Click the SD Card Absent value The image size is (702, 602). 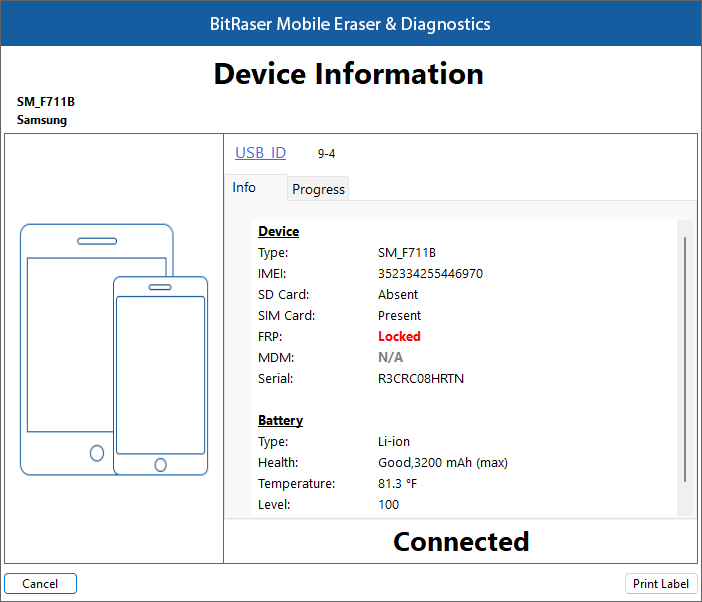[398, 295]
